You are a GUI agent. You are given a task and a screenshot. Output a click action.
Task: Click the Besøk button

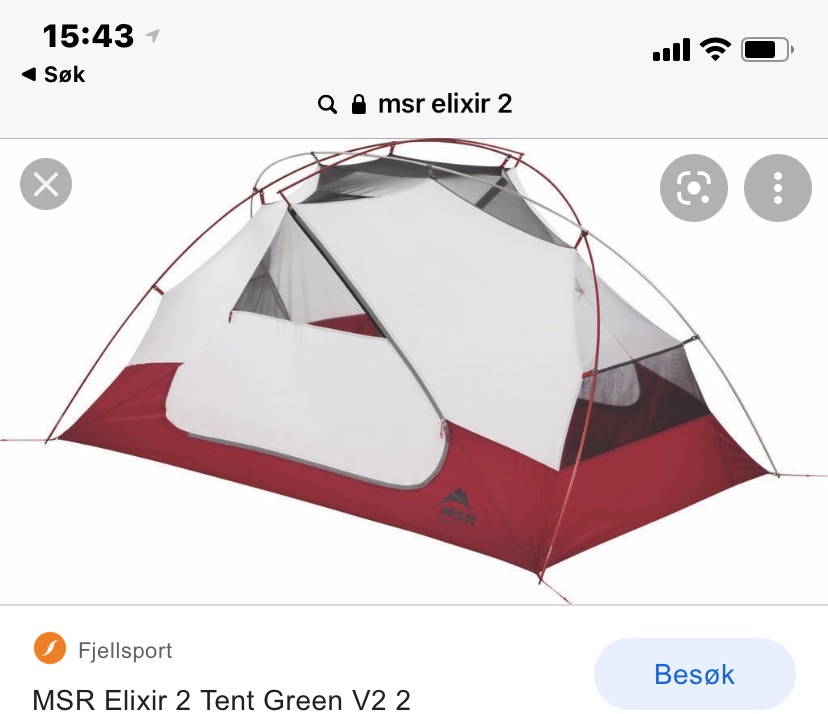point(694,674)
